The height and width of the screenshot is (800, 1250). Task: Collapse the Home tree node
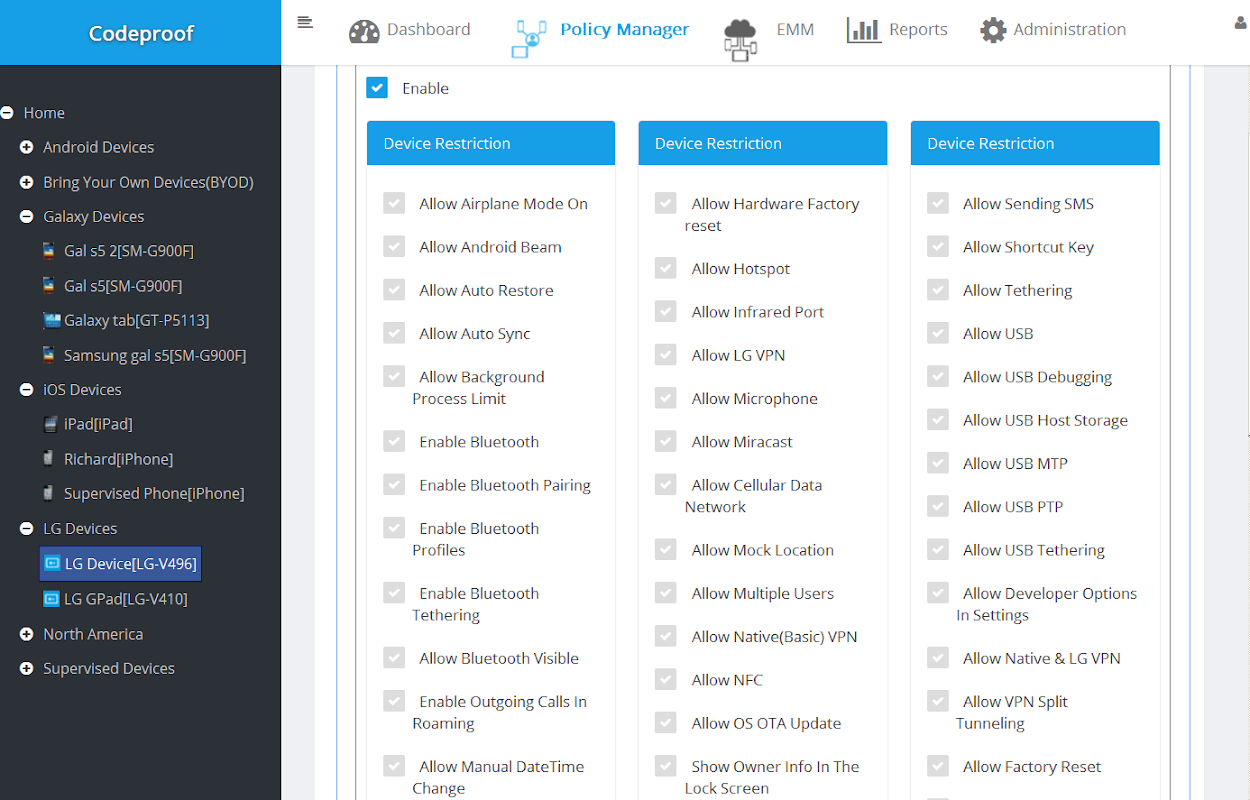(7, 113)
